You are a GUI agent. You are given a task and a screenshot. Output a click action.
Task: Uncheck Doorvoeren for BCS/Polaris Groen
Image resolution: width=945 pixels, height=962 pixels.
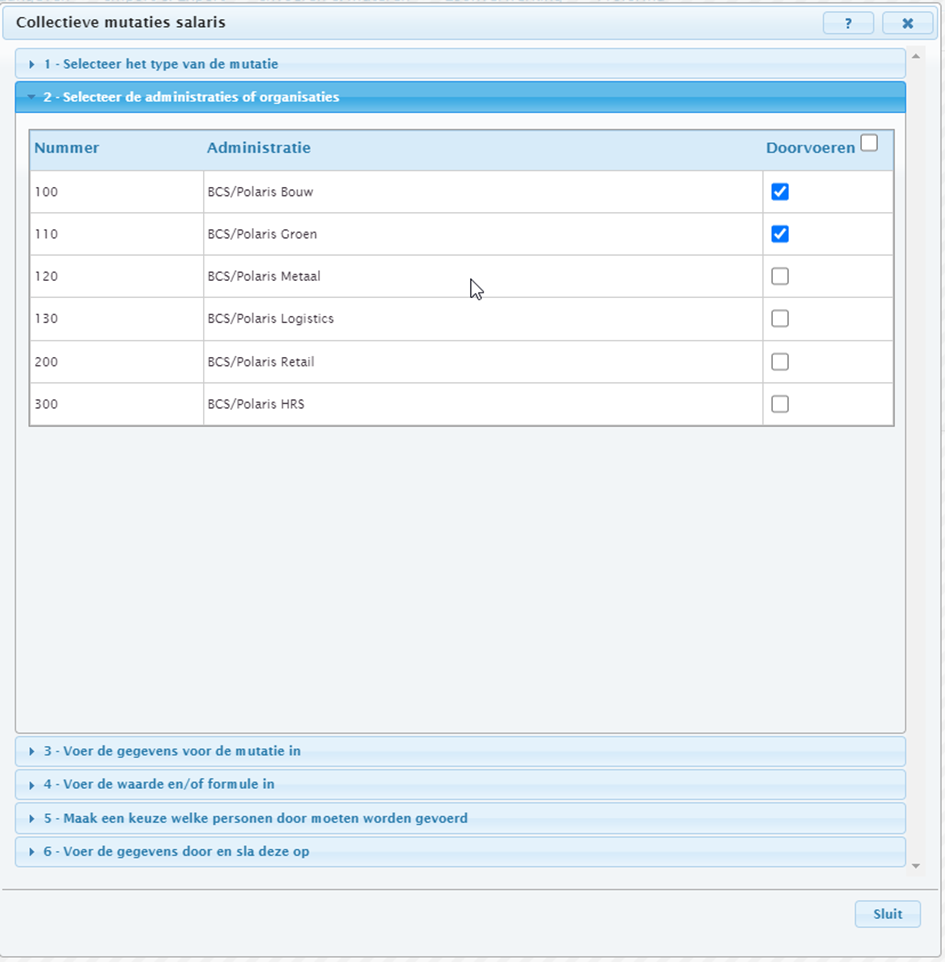click(x=780, y=234)
